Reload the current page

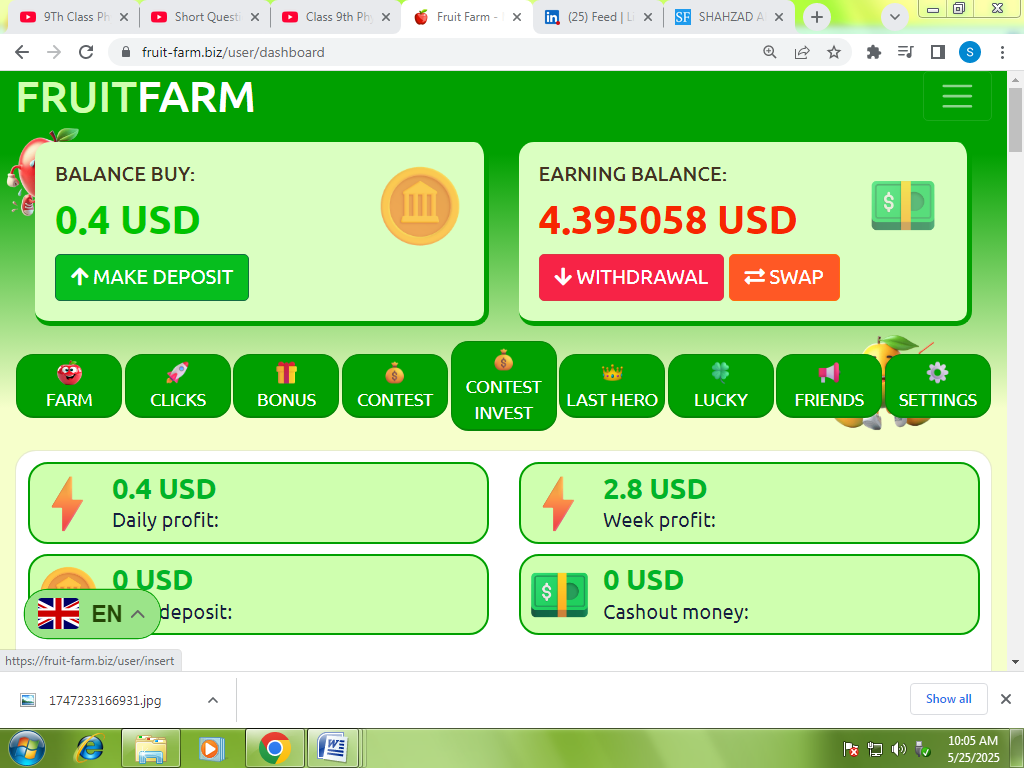tap(86, 52)
